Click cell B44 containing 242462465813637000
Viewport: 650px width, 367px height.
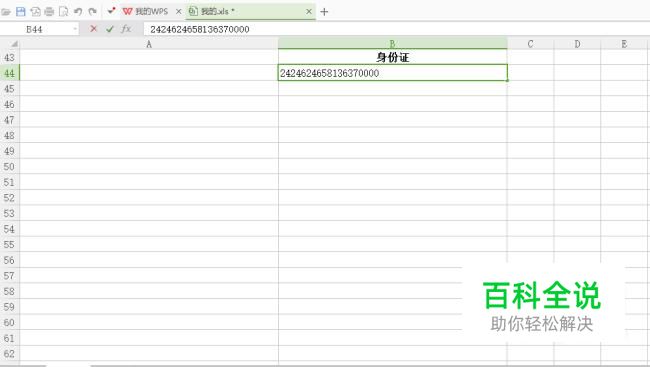pyautogui.click(x=393, y=73)
